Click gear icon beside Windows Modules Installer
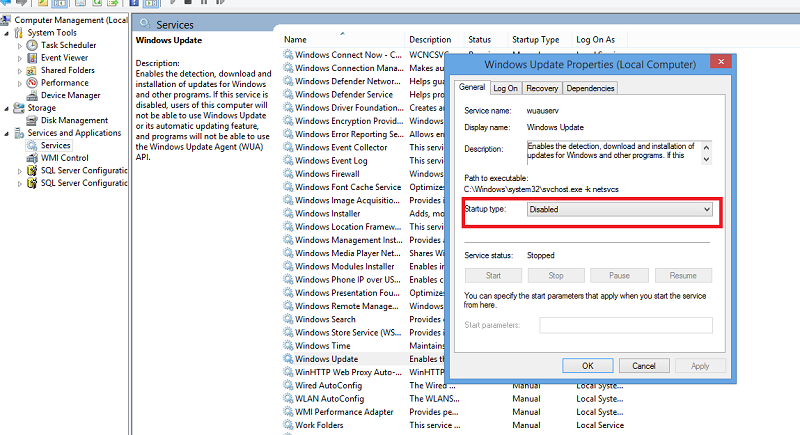This screenshot has width=800, height=435. [288, 266]
